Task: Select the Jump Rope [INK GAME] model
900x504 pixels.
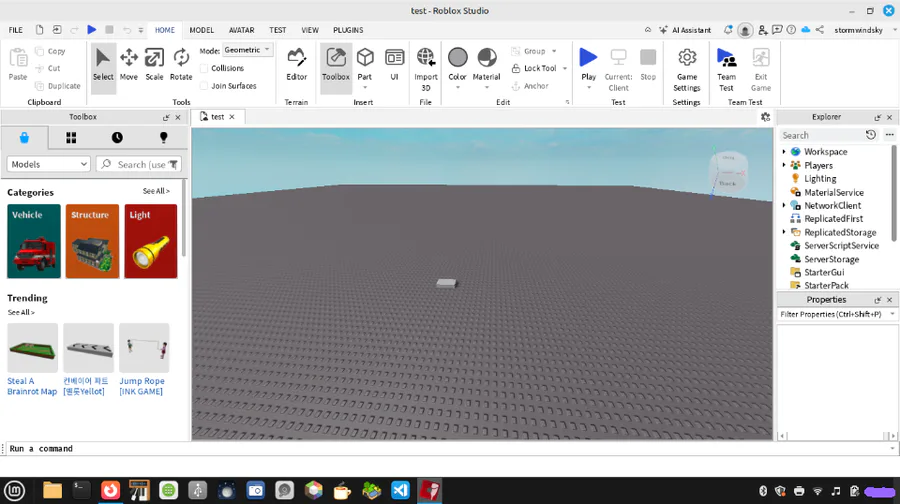Action: [144, 360]
